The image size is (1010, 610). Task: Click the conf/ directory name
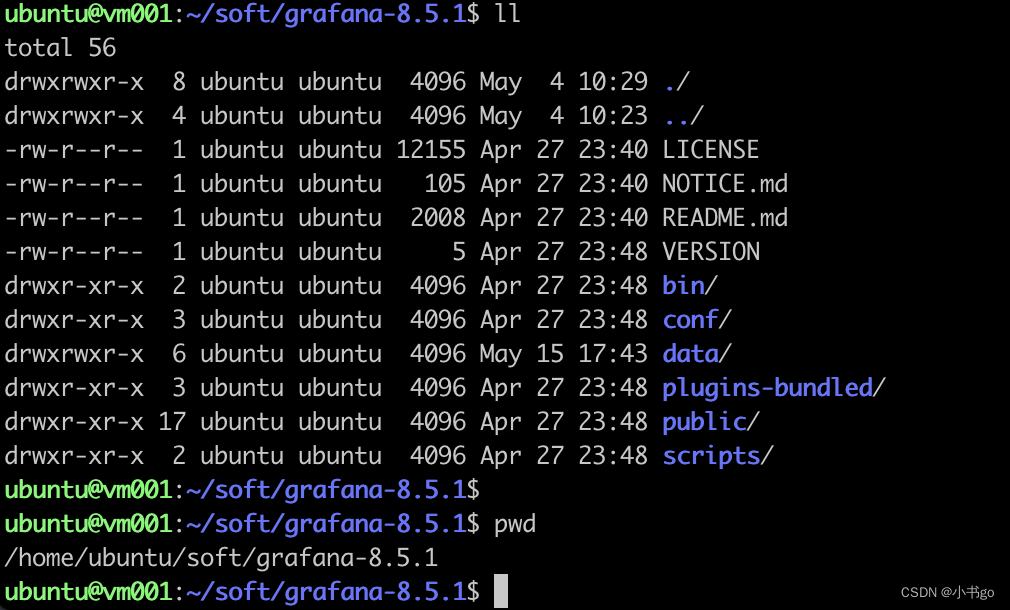[x=696, y=319]
